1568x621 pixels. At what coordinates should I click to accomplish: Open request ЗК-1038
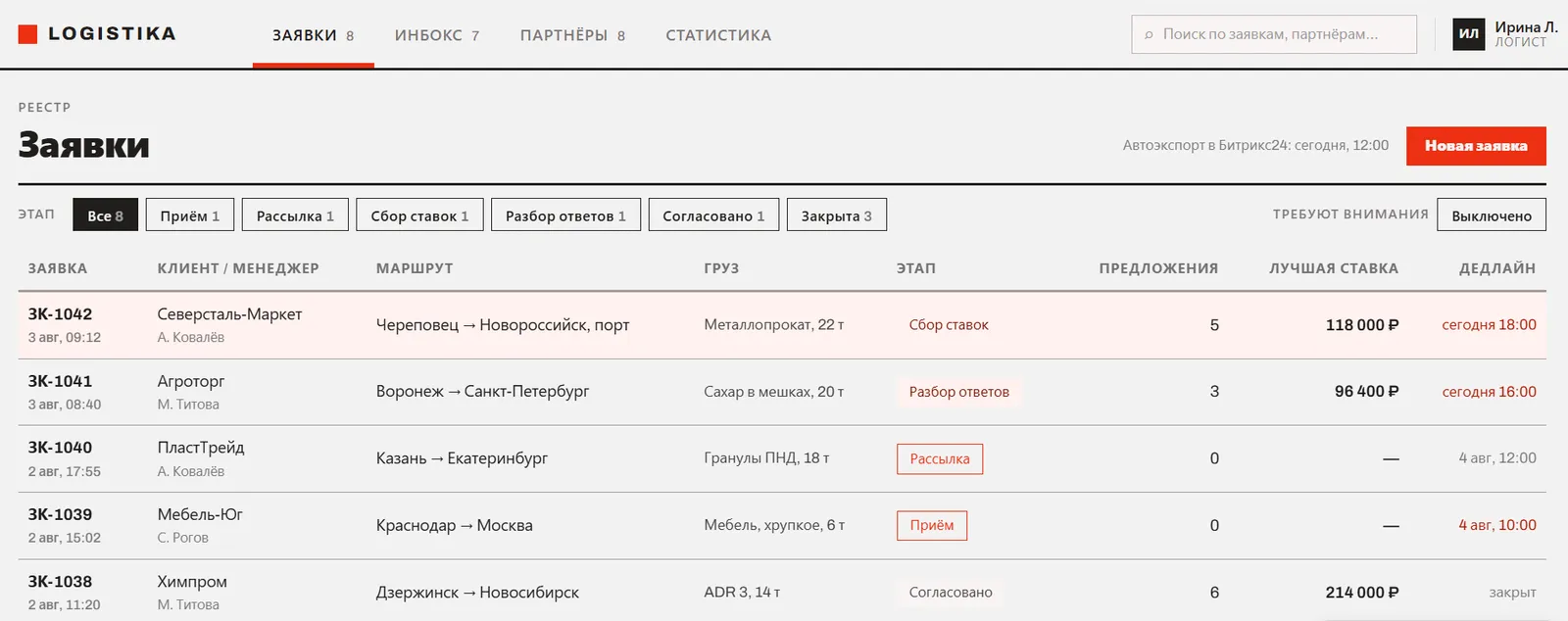click(x=60, y=582)
